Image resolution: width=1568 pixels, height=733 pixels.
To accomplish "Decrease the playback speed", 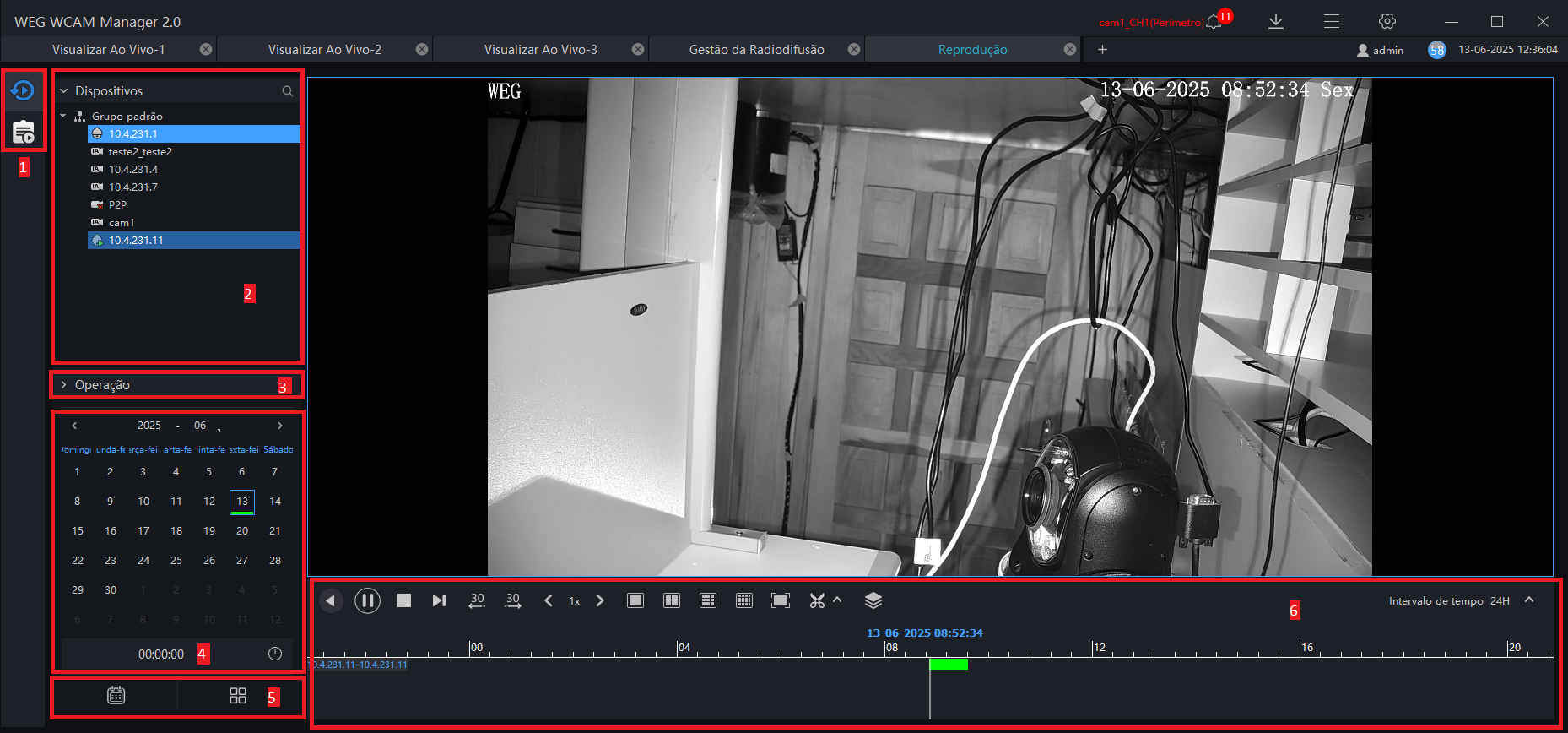I will pyautogui.click(x=549, y=600).
